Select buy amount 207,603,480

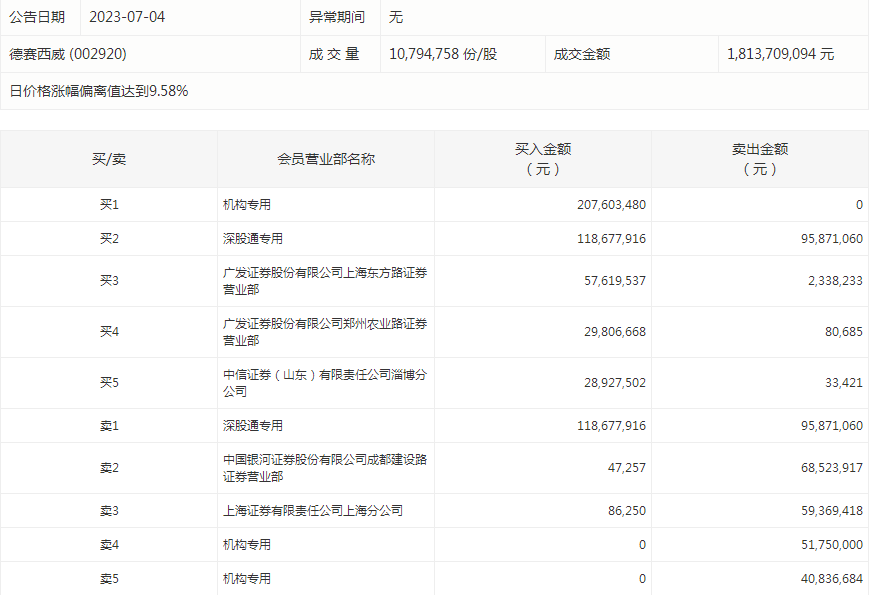611,204
